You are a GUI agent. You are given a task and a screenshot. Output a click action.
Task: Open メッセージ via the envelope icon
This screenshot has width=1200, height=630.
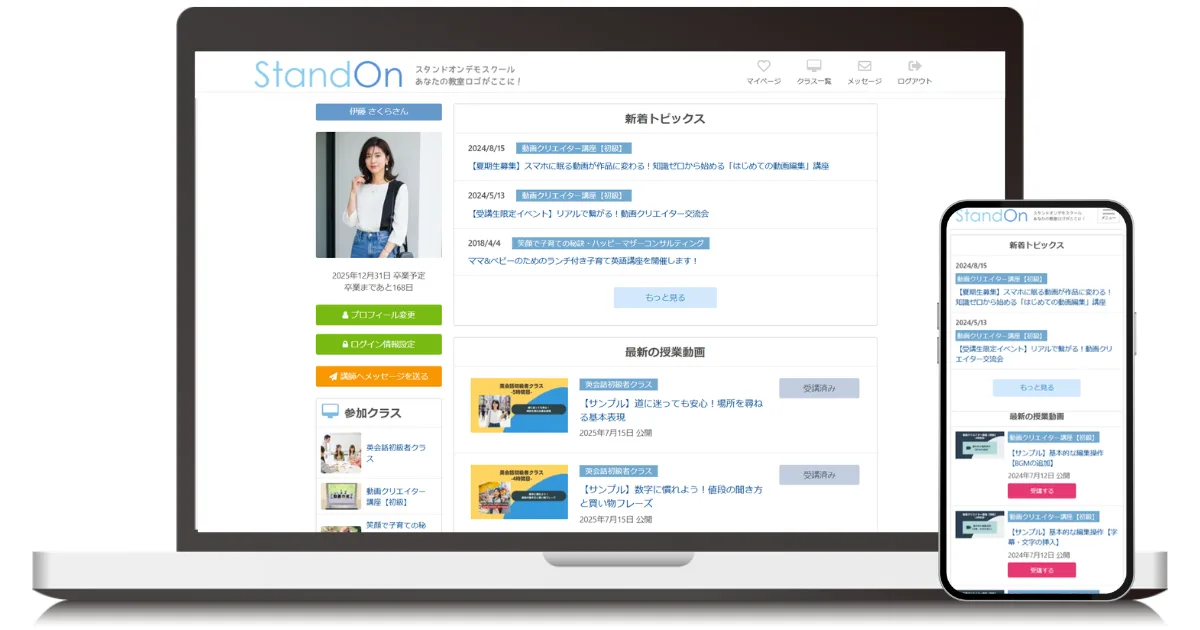(x=864, y=67)
